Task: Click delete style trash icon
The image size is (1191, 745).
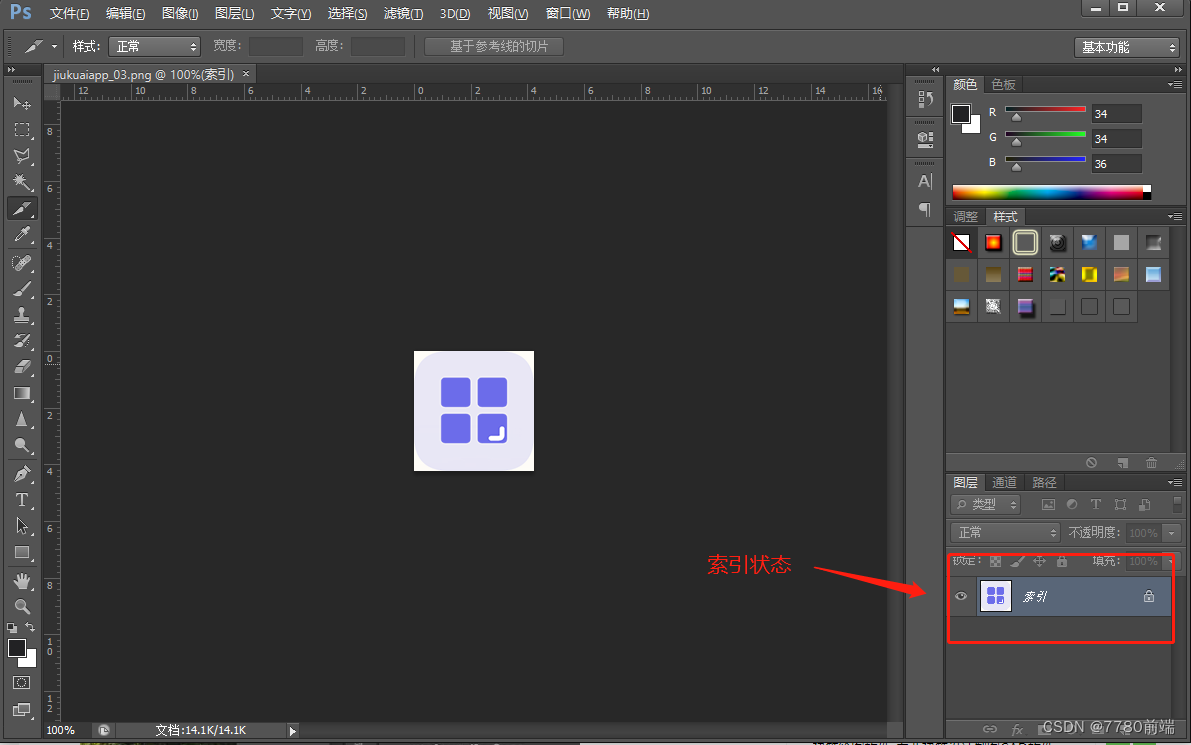Action: [x=1152, y=462]
